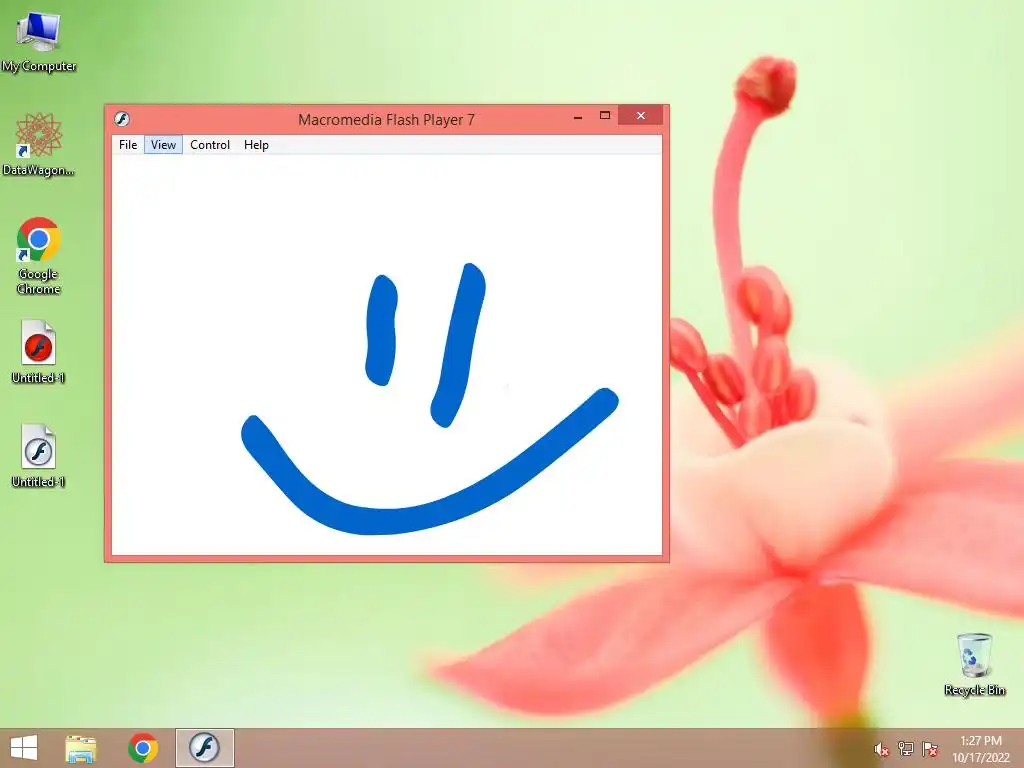Open the Windows Start button
The height and width of the screenshot is (768, 1024).
24,748
